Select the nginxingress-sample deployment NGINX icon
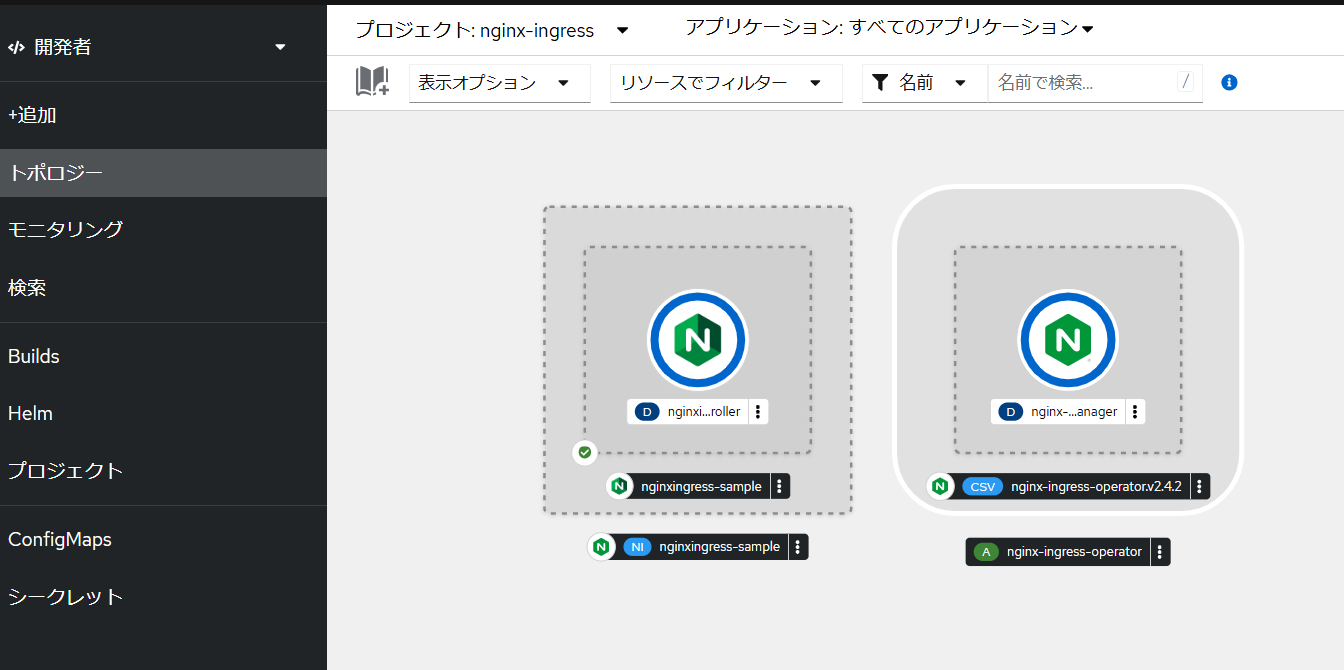The width and height of the screenshot is (1344, 670). (697, 339)
